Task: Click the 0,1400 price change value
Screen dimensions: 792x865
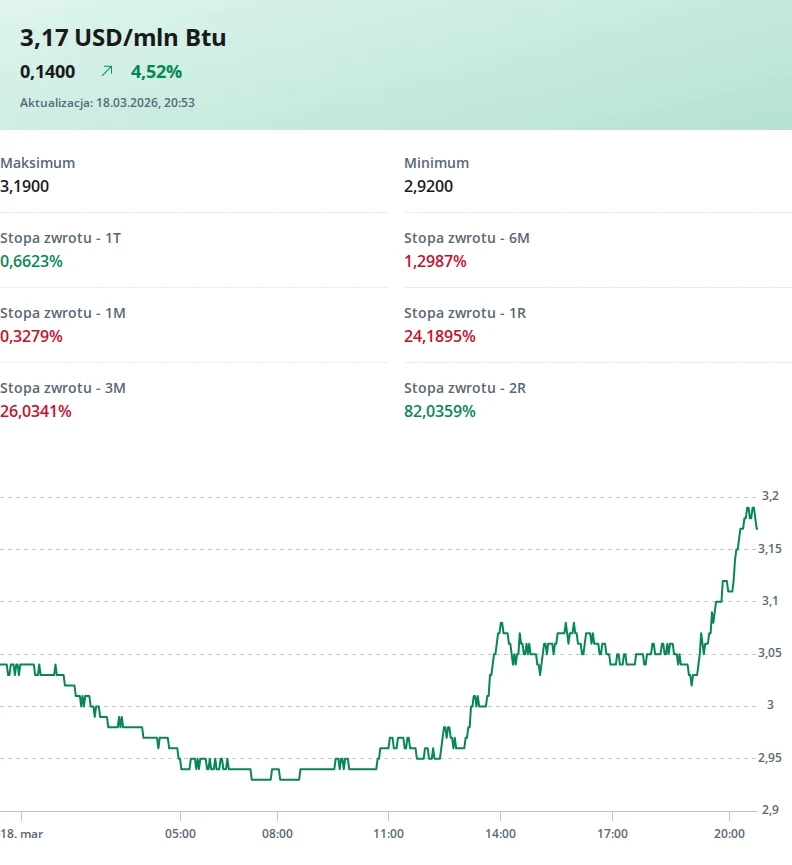Action: point(48,72)
